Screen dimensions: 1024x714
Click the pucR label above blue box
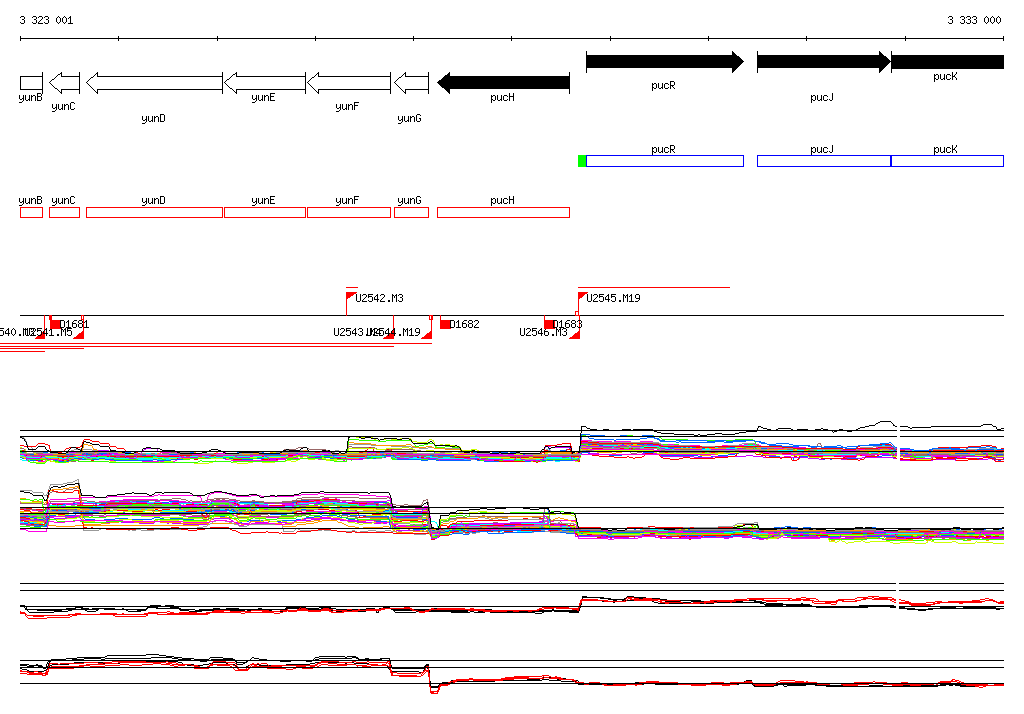pos(664,150)
